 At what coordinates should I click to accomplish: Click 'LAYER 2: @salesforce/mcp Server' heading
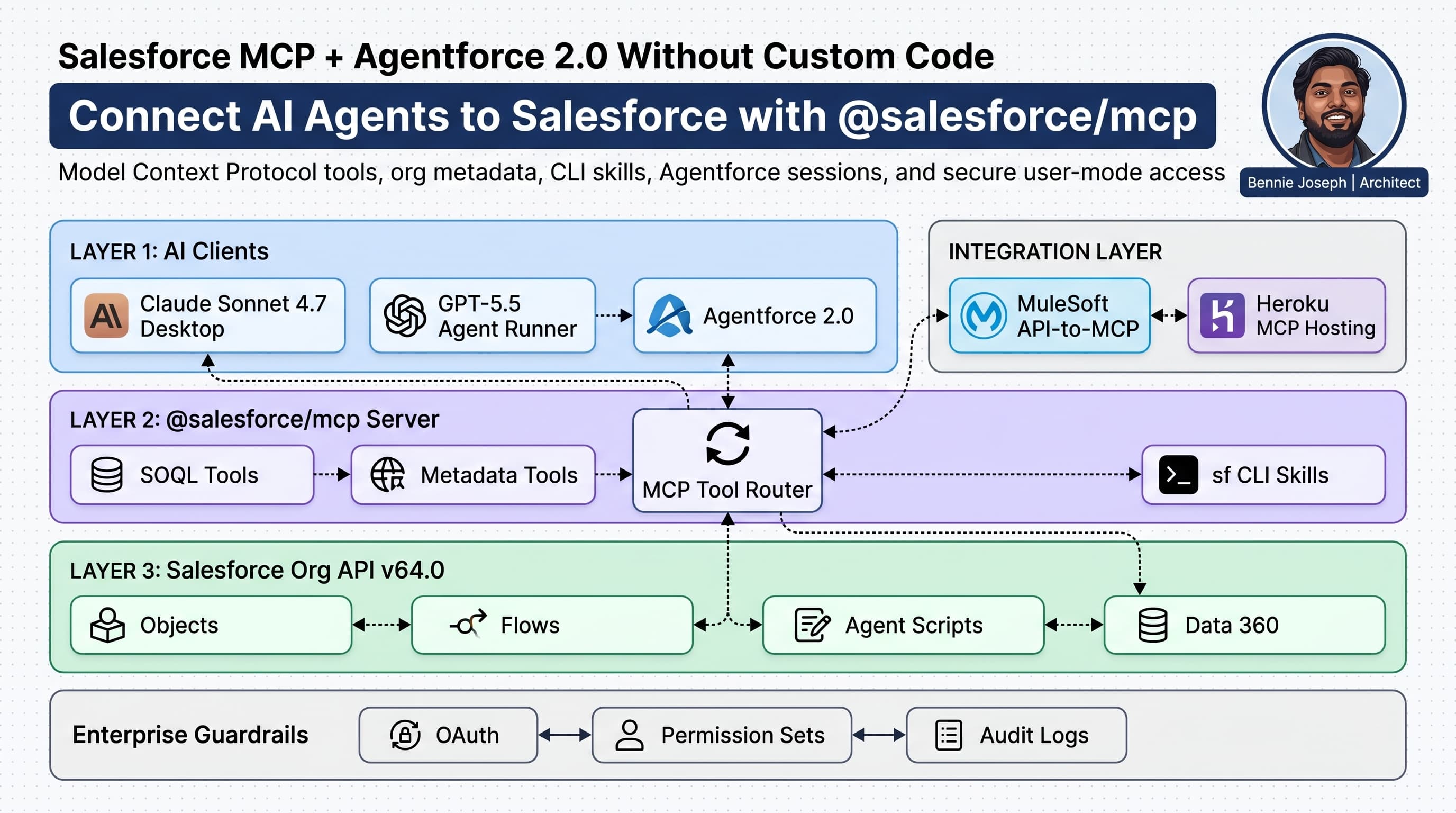click(x=254, y=420)
